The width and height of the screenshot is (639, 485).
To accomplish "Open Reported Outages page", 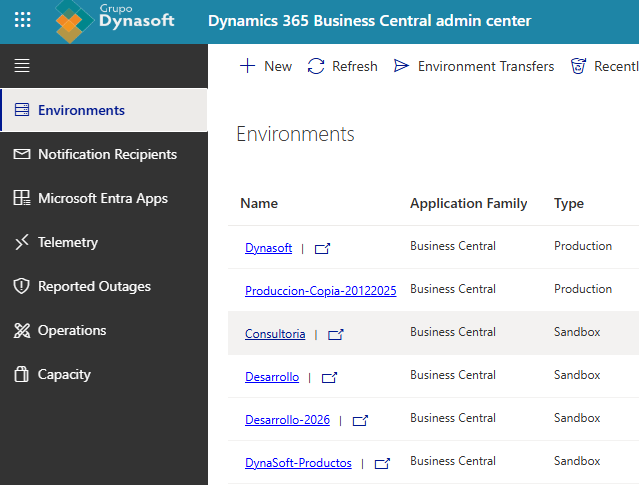I will point(94,286).
